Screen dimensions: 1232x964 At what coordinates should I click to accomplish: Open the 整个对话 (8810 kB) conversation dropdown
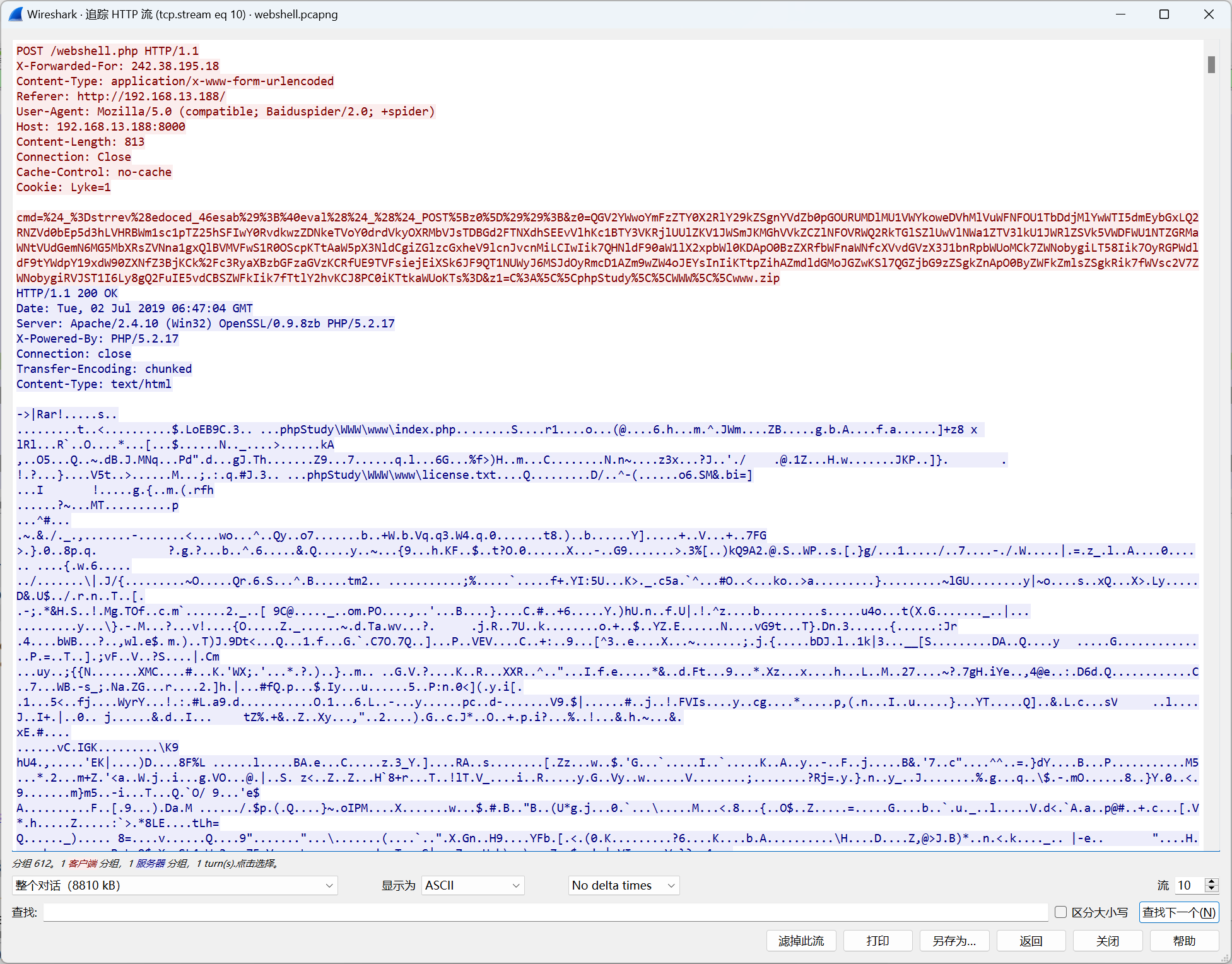pyautogui.click(x=175, y=885)
